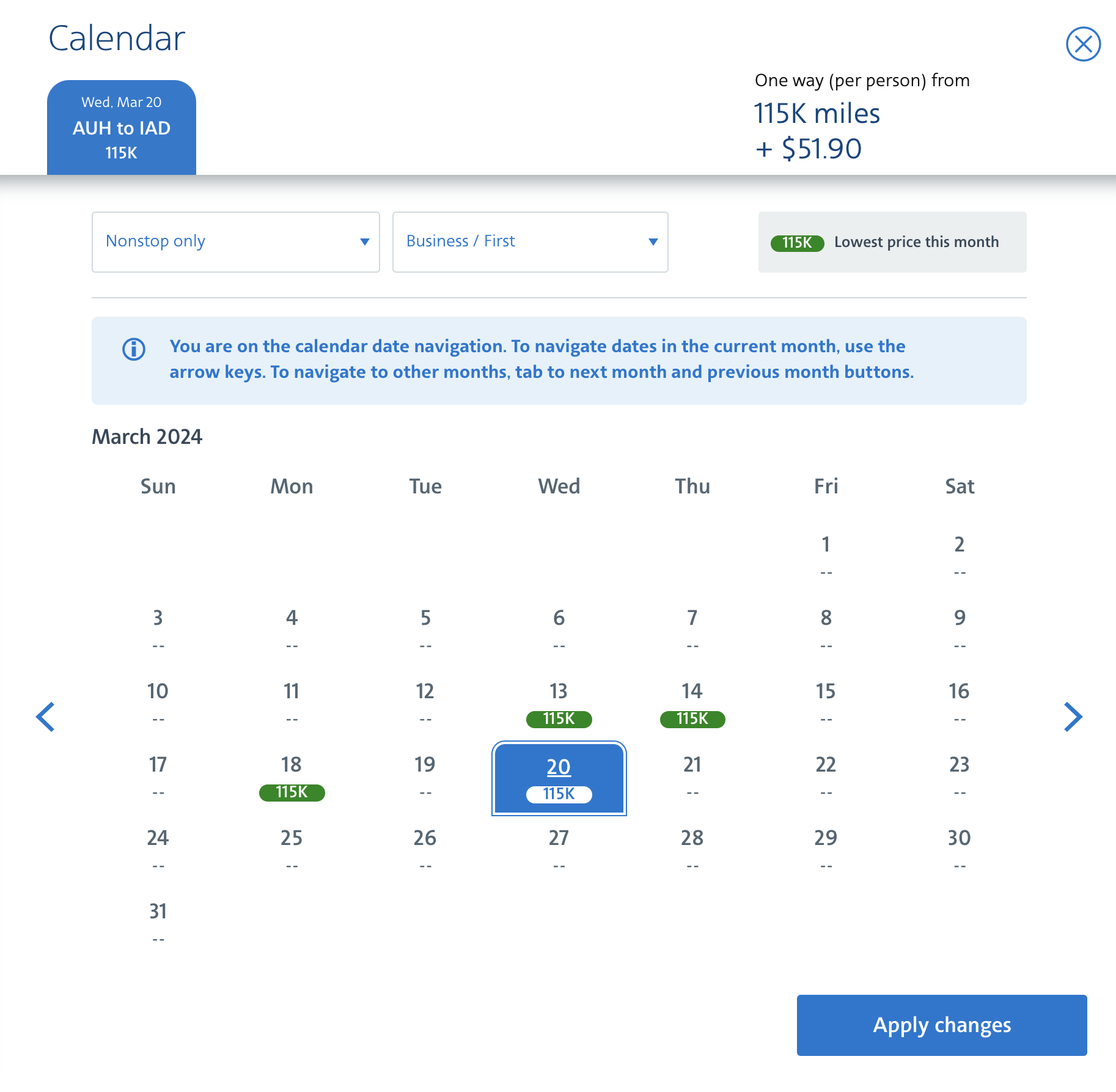Select March 13 with 115K price
1116x1092 pixels.
click(x=559, y=704)
